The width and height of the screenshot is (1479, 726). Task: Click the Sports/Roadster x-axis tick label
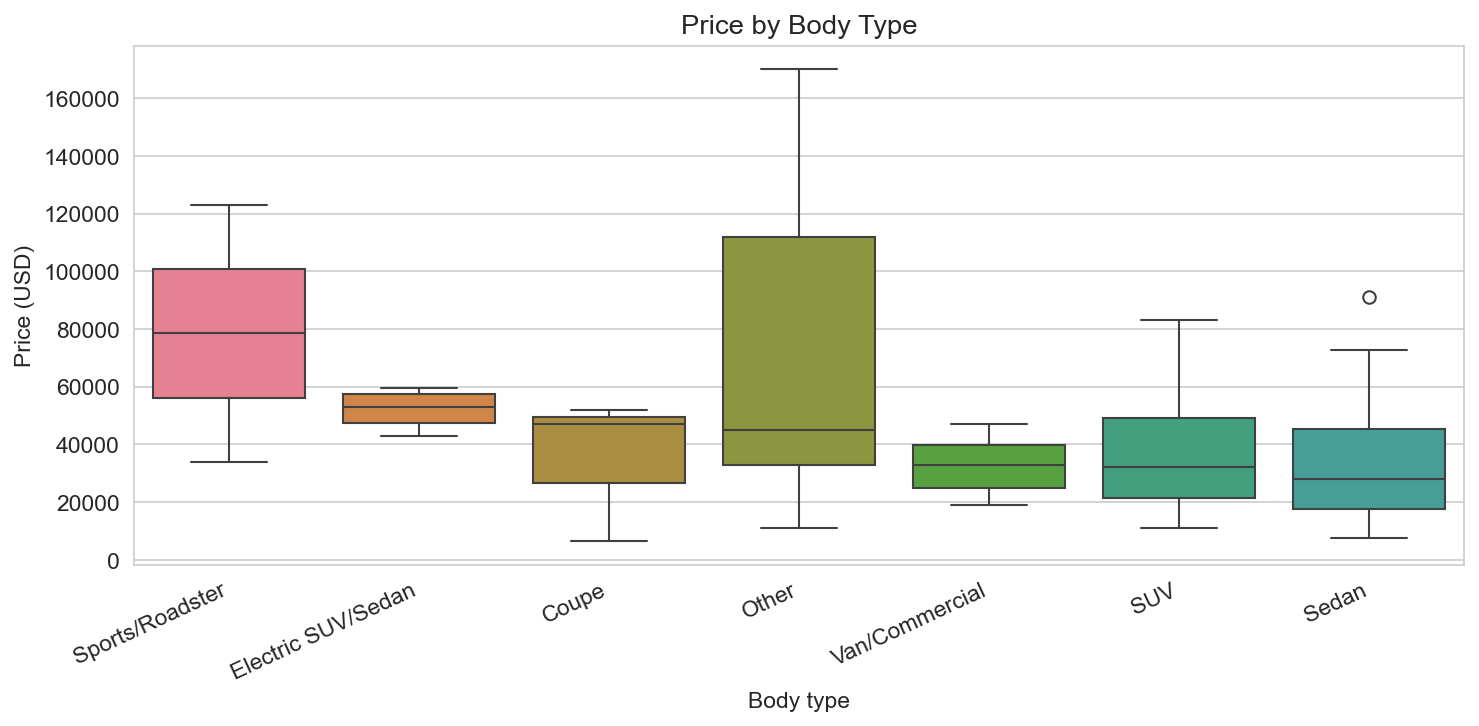coord(148,624)
